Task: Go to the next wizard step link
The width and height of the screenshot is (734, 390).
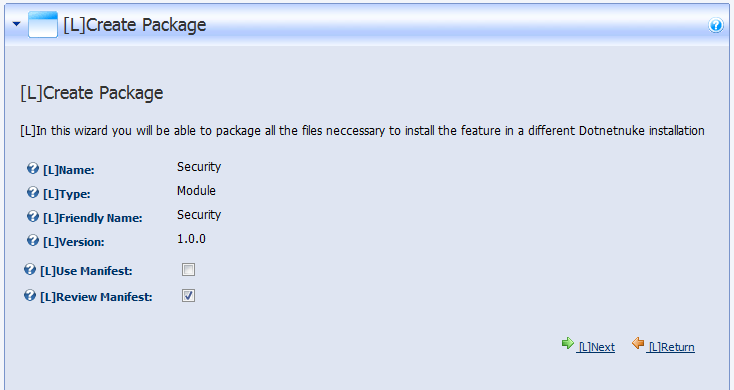Action: [596, 347]
